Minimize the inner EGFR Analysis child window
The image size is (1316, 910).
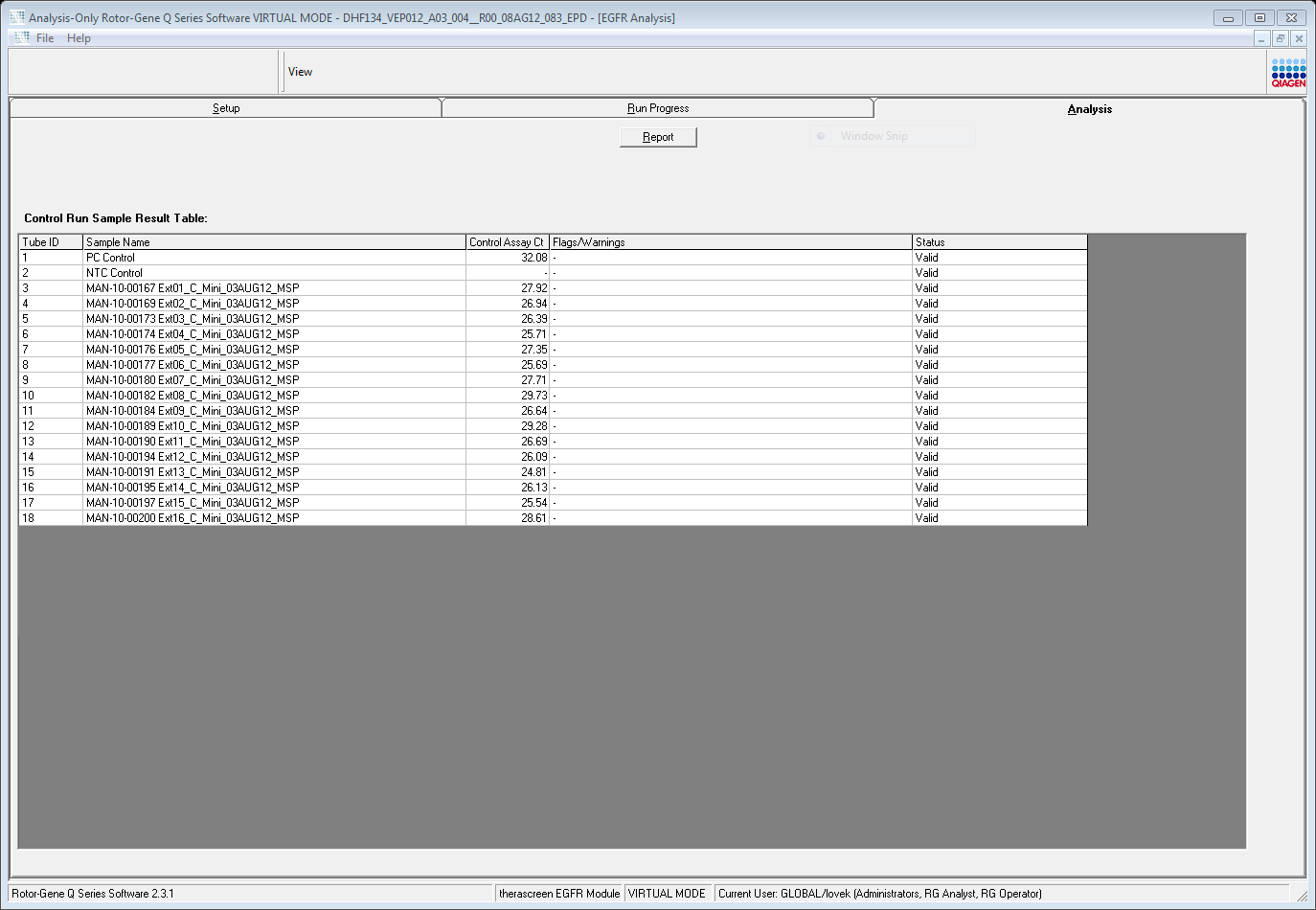coord(1262,38)
